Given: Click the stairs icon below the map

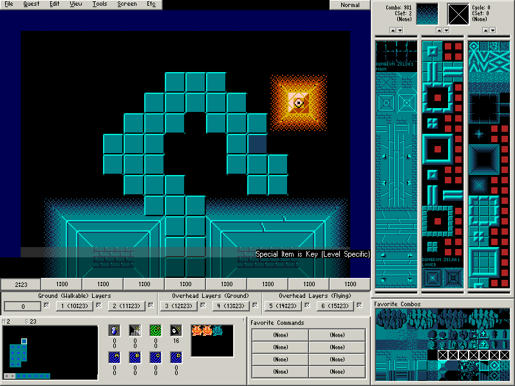Looking at the screenshot, I should 135,330.
